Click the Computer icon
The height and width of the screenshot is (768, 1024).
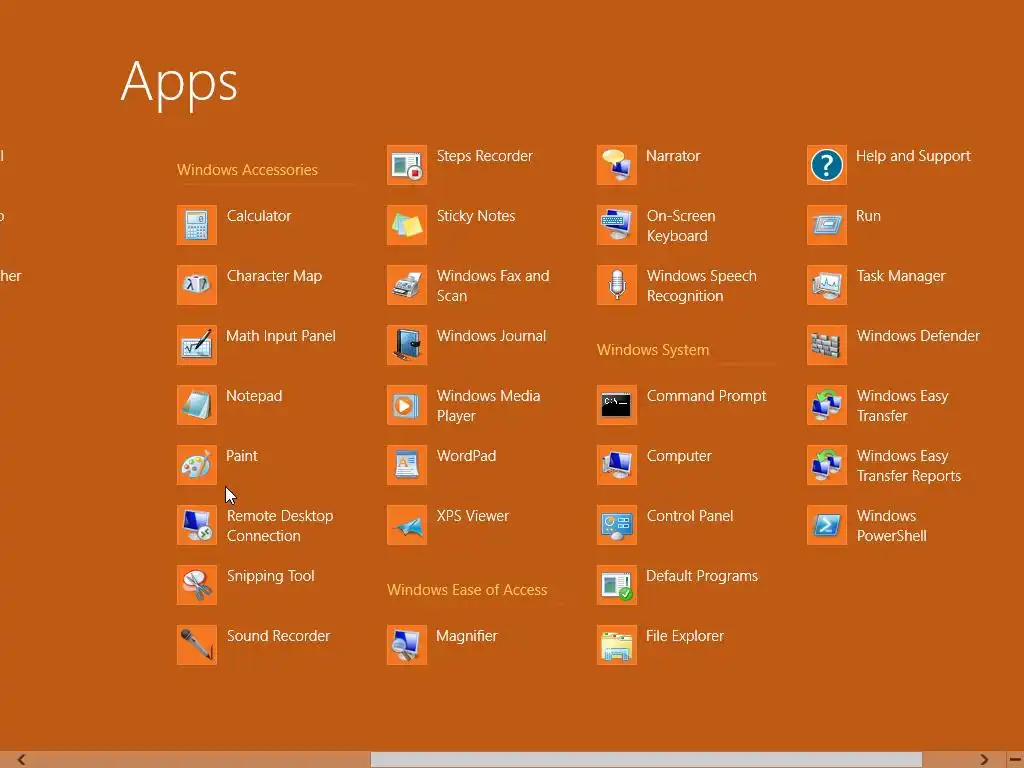617,466
